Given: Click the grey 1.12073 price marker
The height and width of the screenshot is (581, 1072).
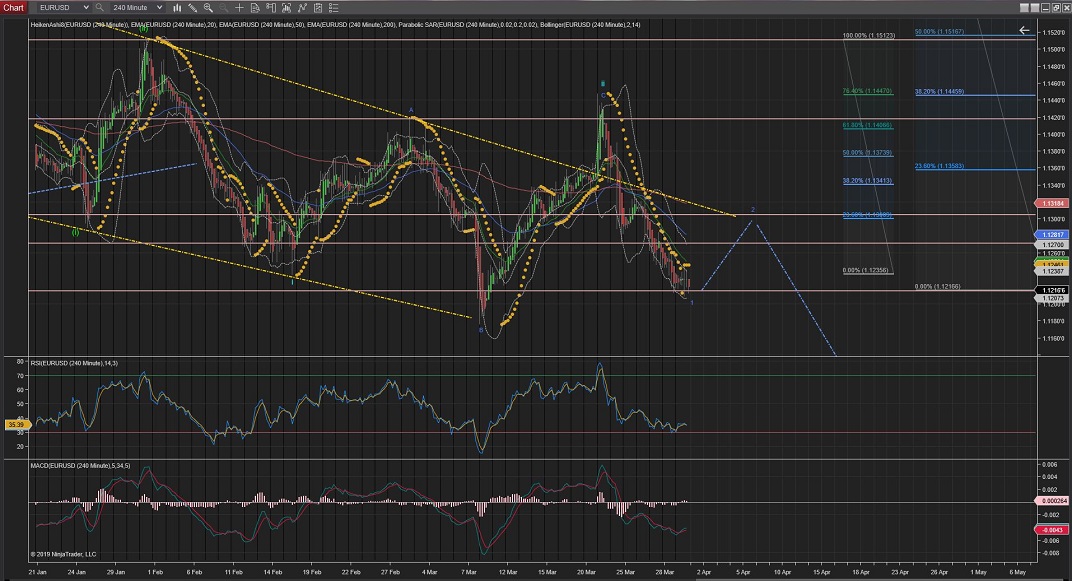Looking at the screenshot, I should 1053,298.
